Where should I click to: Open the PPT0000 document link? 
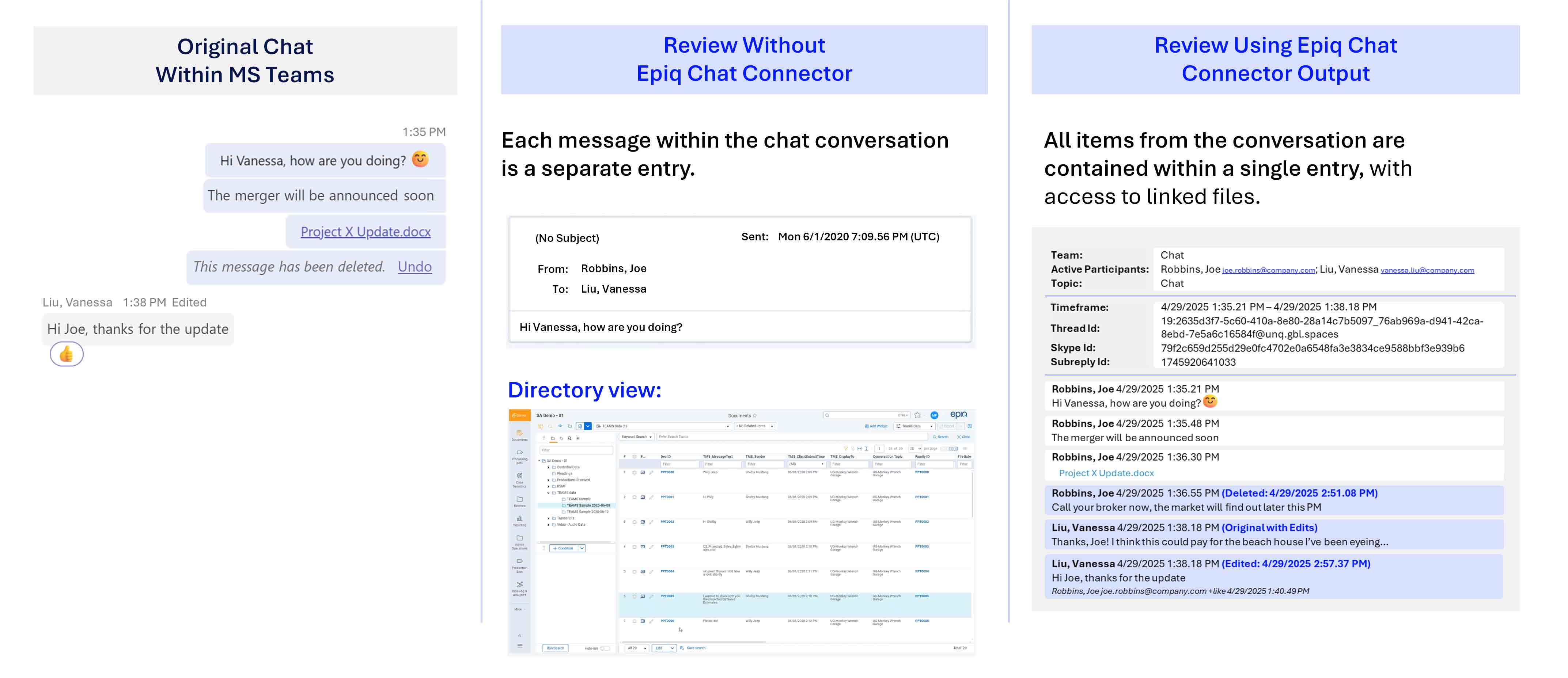point(667,472)
